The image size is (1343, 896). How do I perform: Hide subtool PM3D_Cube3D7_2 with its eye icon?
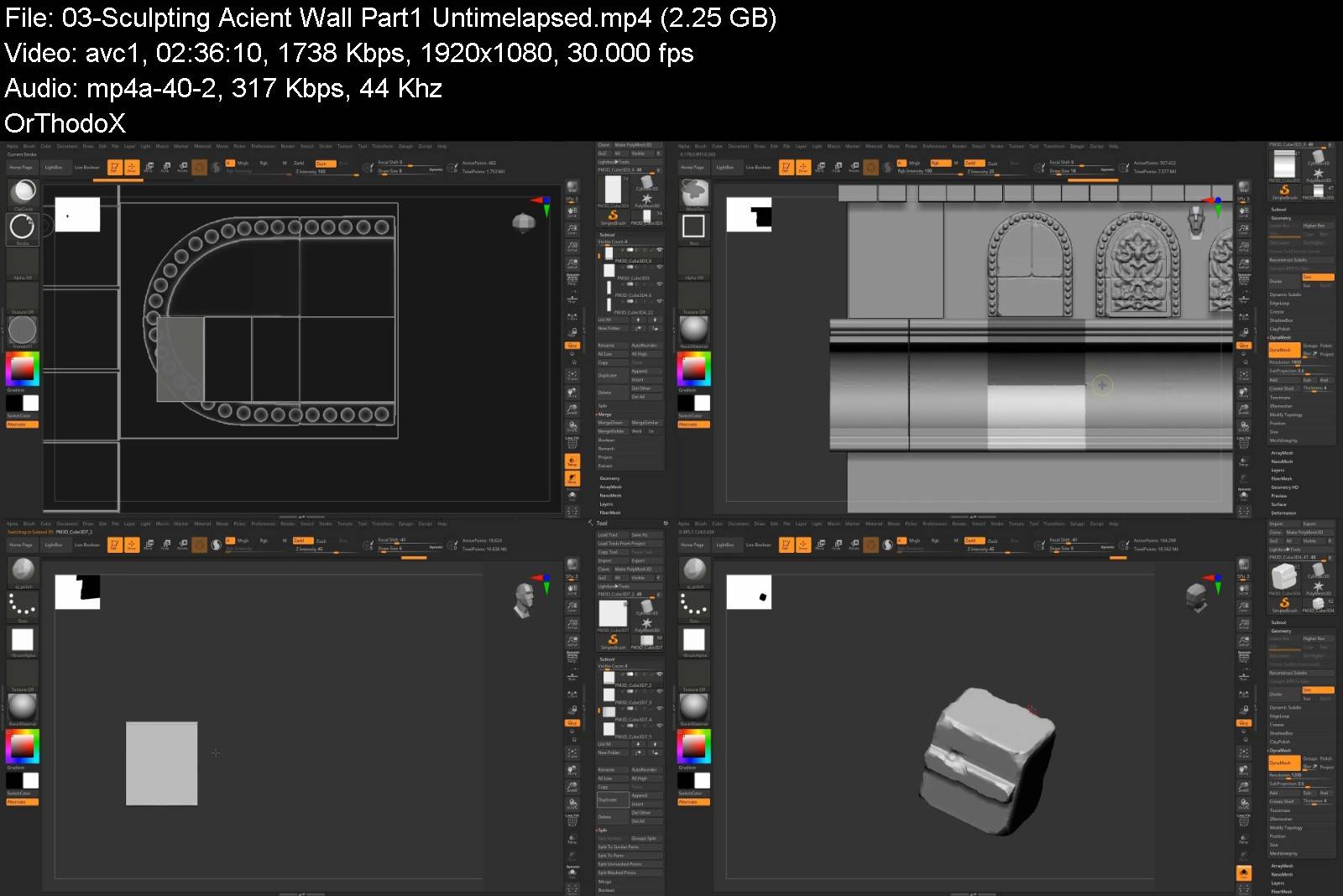click(659, 675)
